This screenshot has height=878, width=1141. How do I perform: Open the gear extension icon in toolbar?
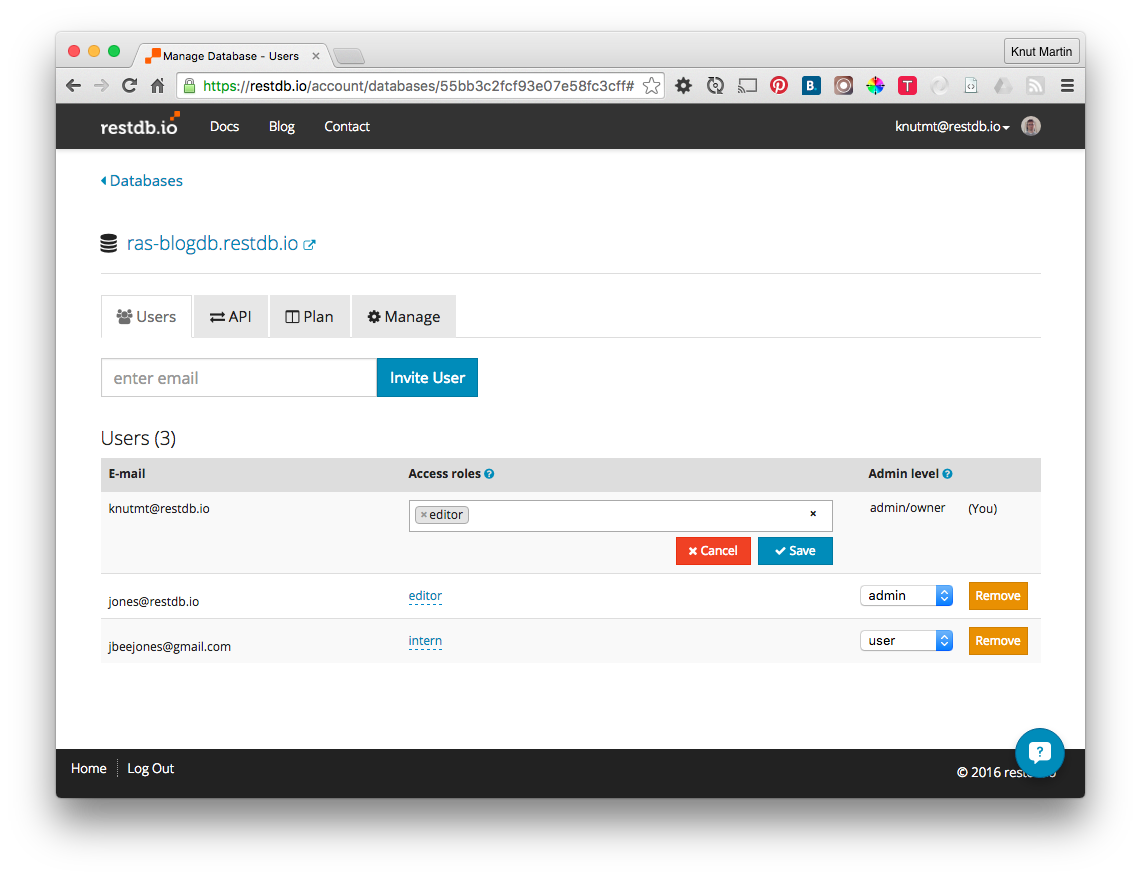tap(683, 86)
